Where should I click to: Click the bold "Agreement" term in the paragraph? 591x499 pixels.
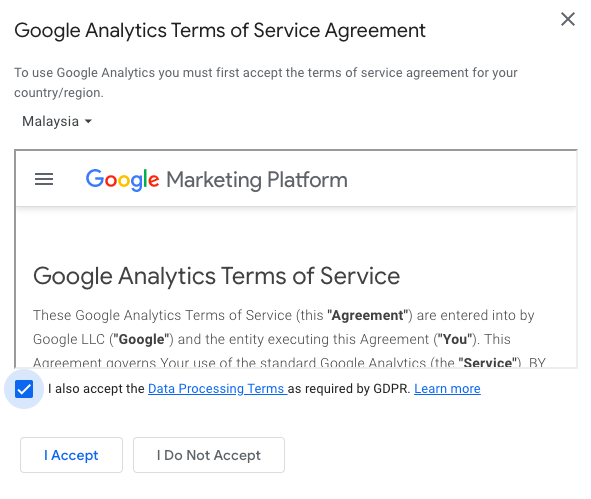coord(367,315)
